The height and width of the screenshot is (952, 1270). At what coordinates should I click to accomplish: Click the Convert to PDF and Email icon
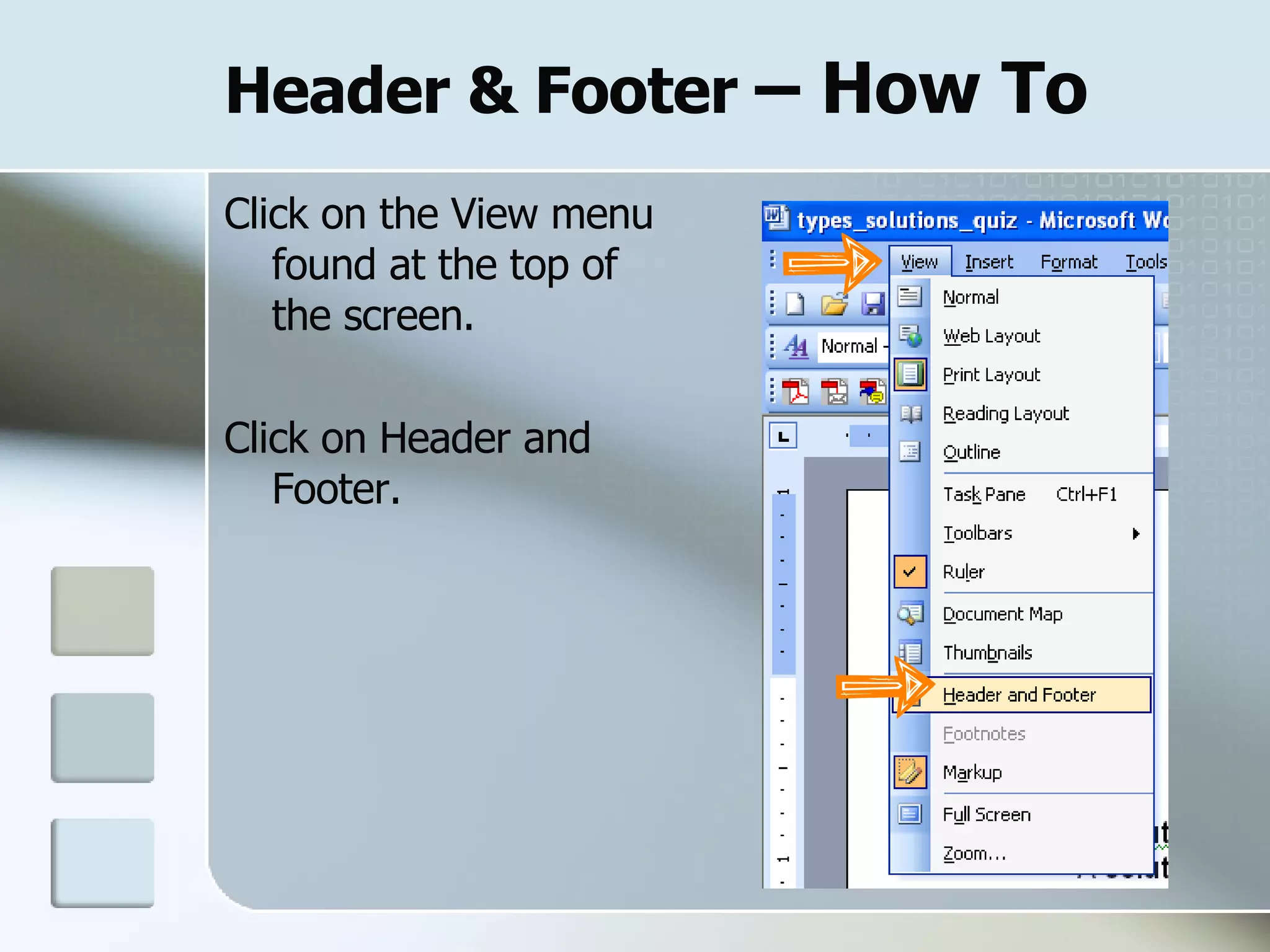point(834,391)
